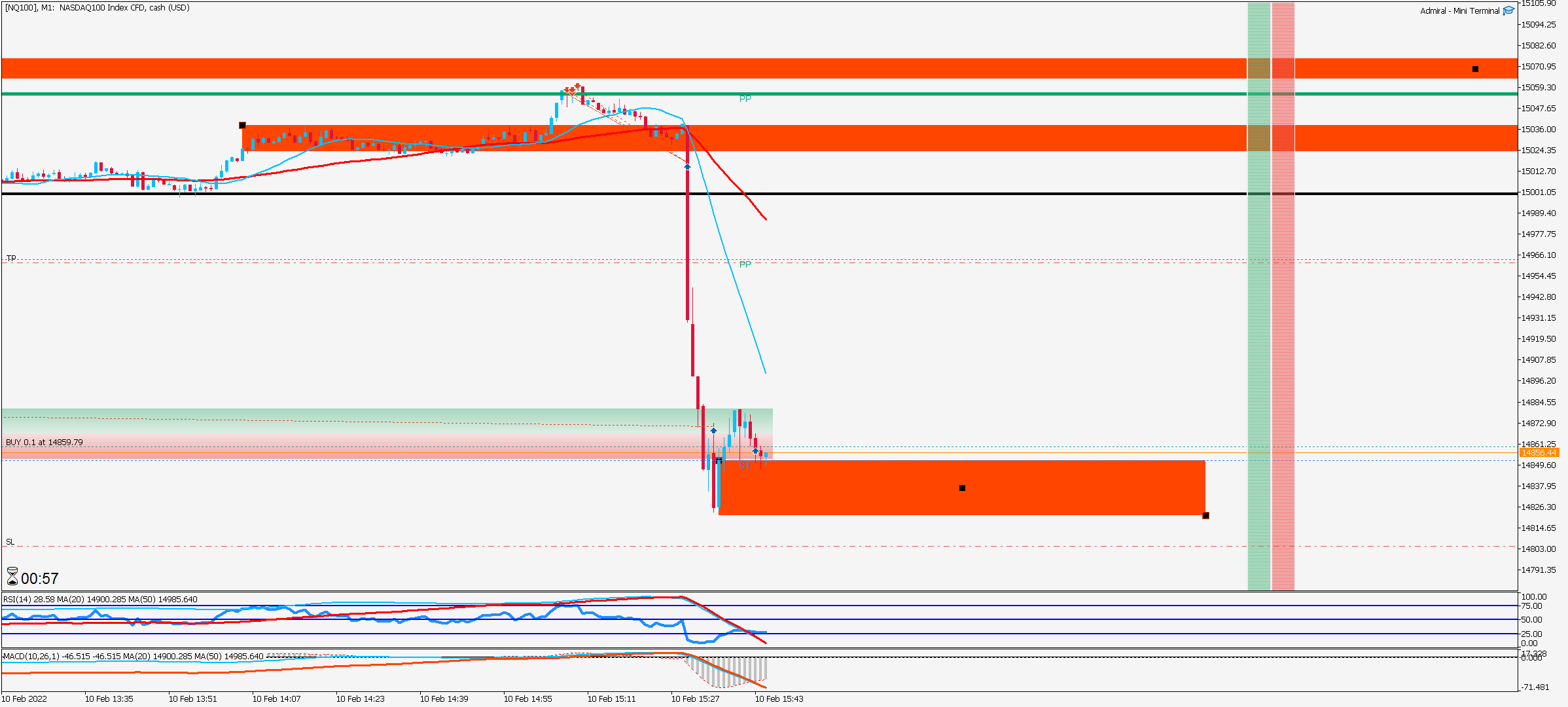This screenshot has height=707, width=1568.
Task: Click the black handle at the top orange band's right end
Action: point(1475,69)
